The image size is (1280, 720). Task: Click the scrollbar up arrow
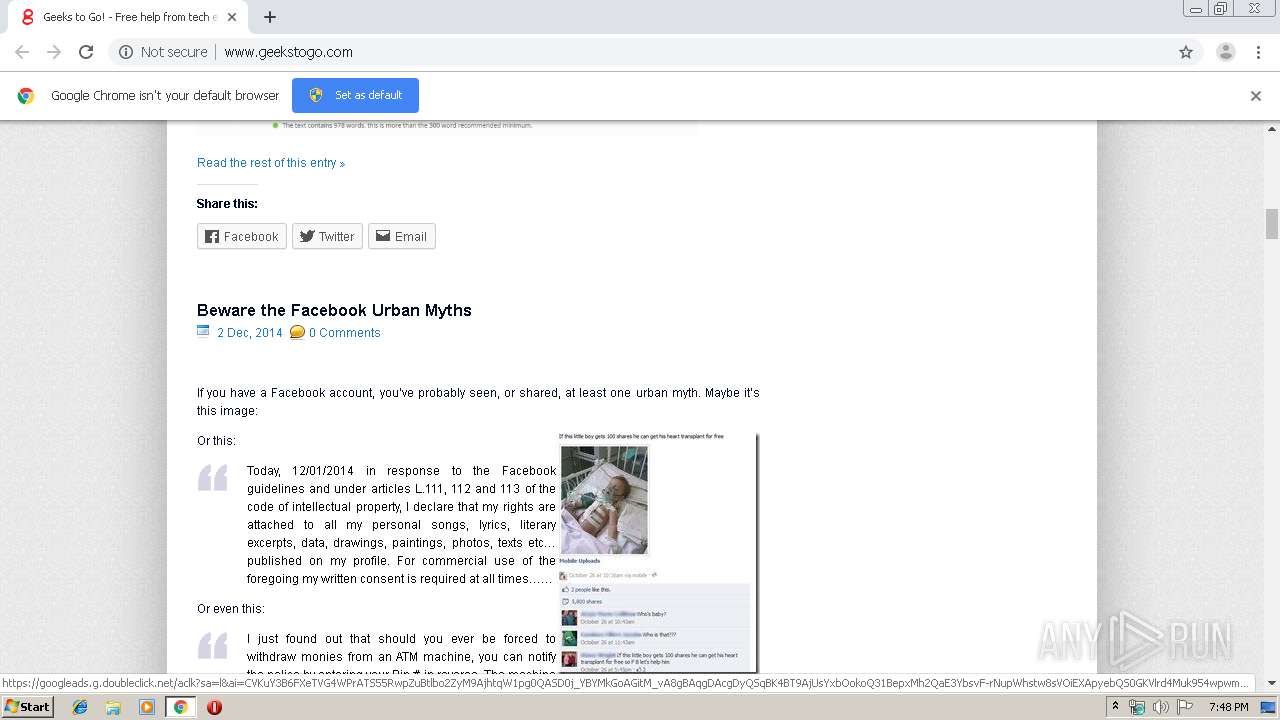pos(1272,129)
